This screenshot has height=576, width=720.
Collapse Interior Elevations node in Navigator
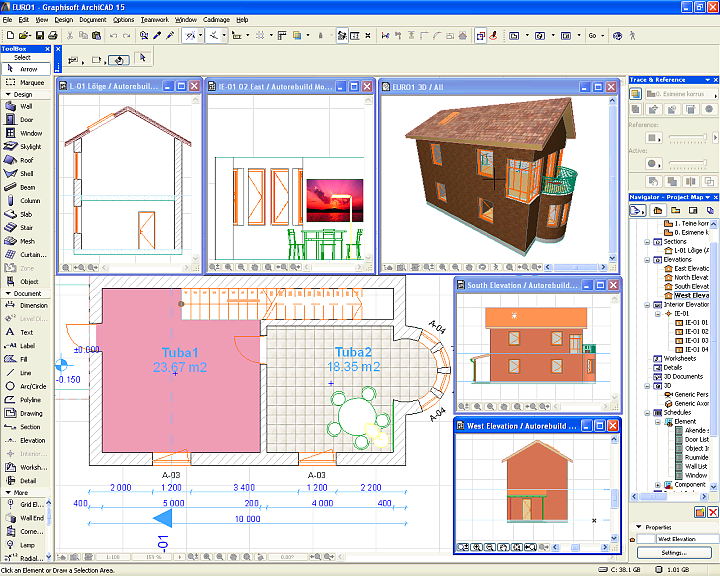tap(647, 305)
